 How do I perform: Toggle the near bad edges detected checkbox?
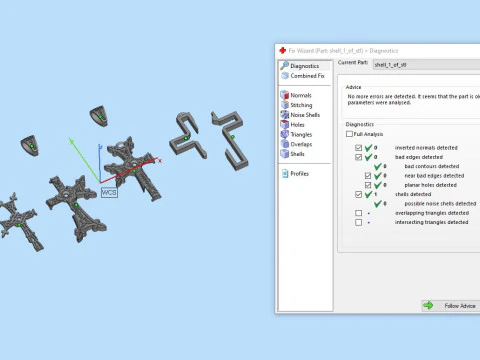coord(368,175)
